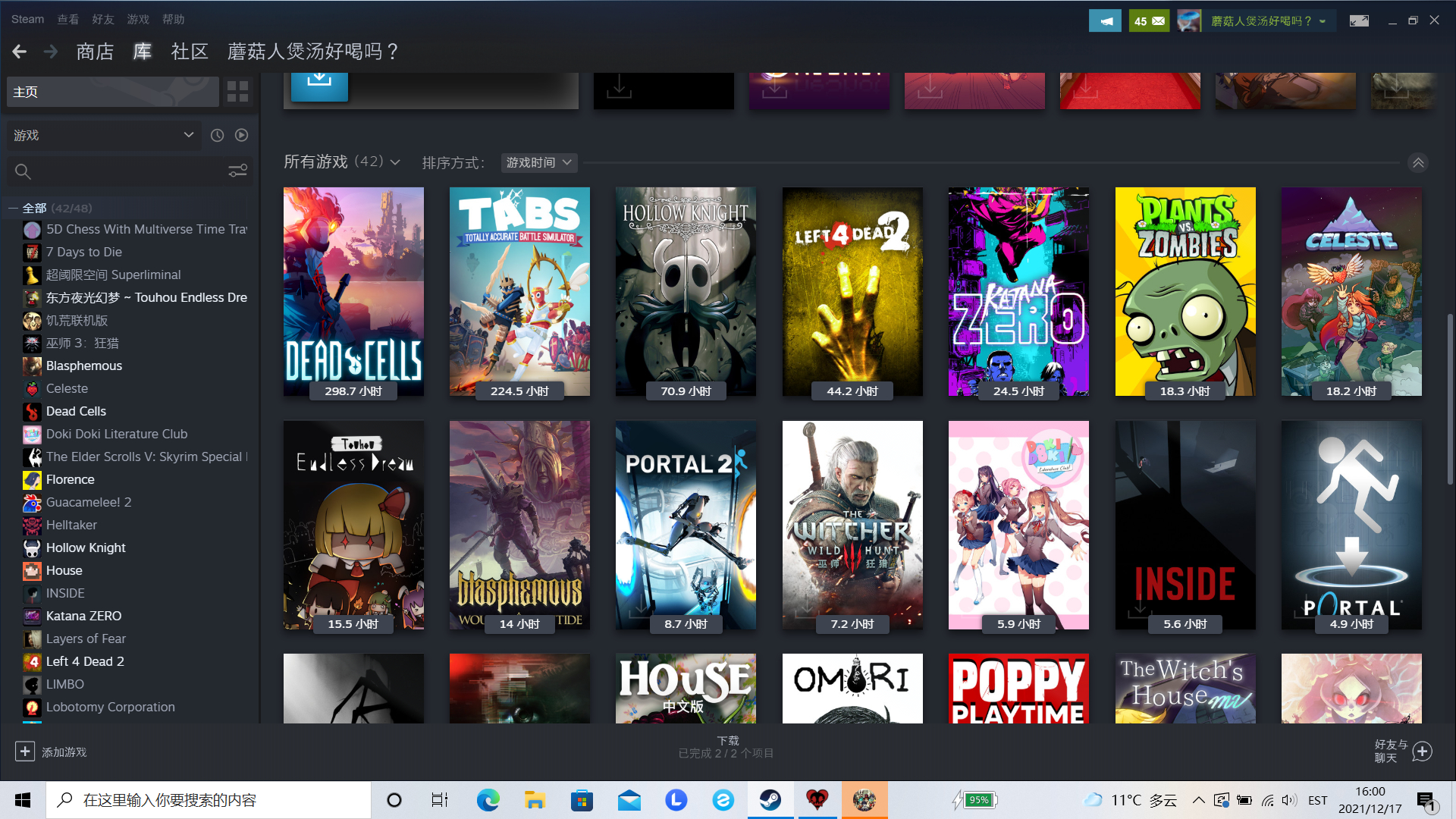Image resolution: width=1456 pixels, height=819 pixels.
Task: Select Hollow Knight icon in sidebar
Action: point(32,548)
